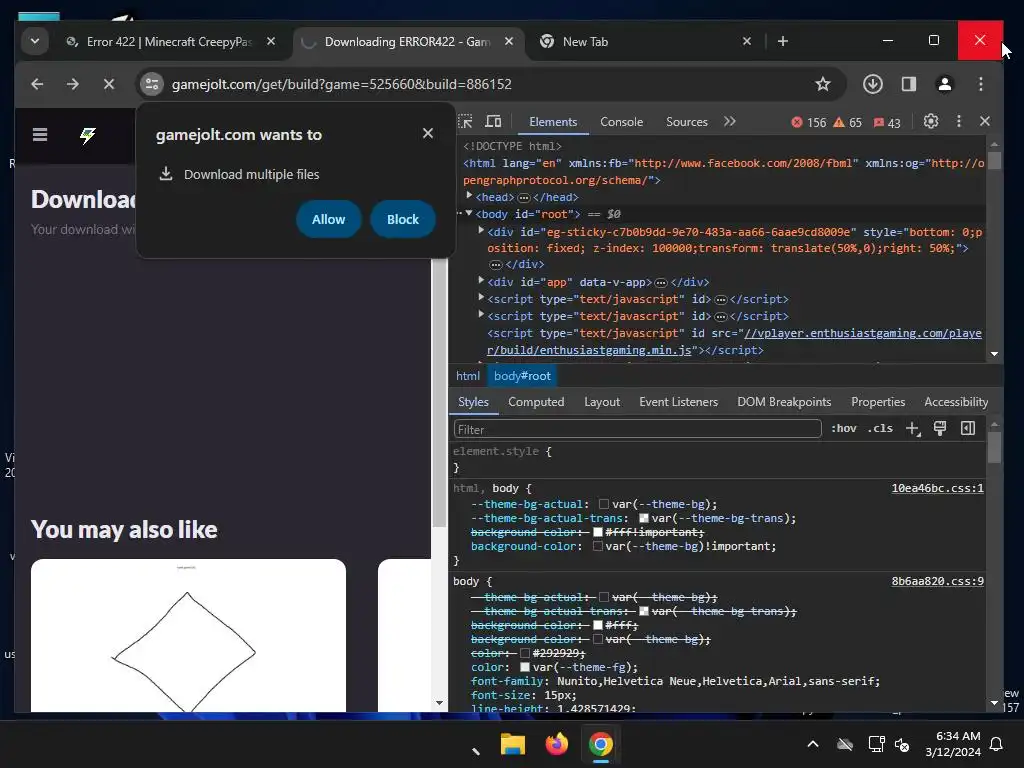The image size is (1024, 768).
Task: Click Chrome icon in taskbar
Action: click(x=601, y=744)
